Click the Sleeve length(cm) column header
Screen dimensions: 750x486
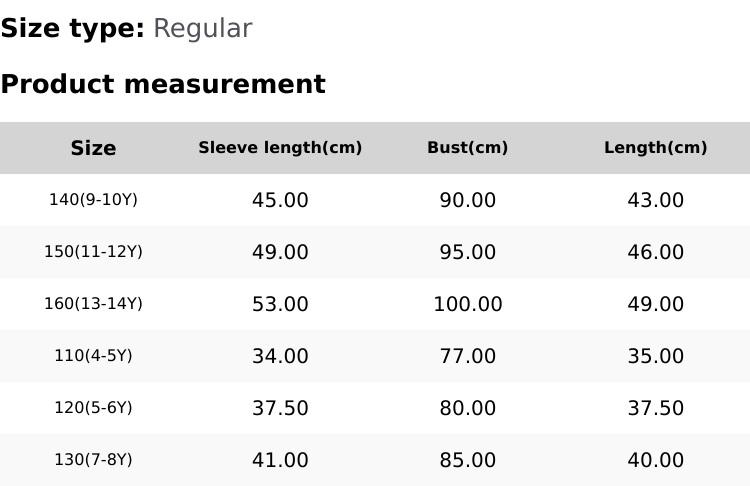point(280,148)
